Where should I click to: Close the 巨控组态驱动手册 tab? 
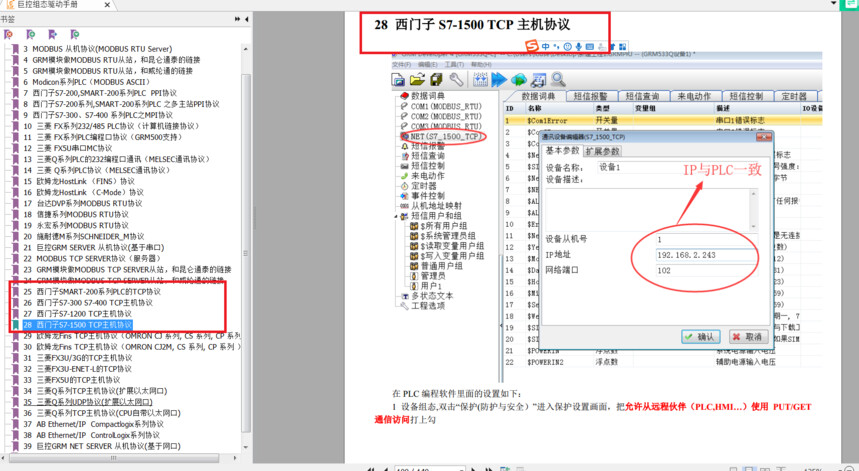(107, 5)
